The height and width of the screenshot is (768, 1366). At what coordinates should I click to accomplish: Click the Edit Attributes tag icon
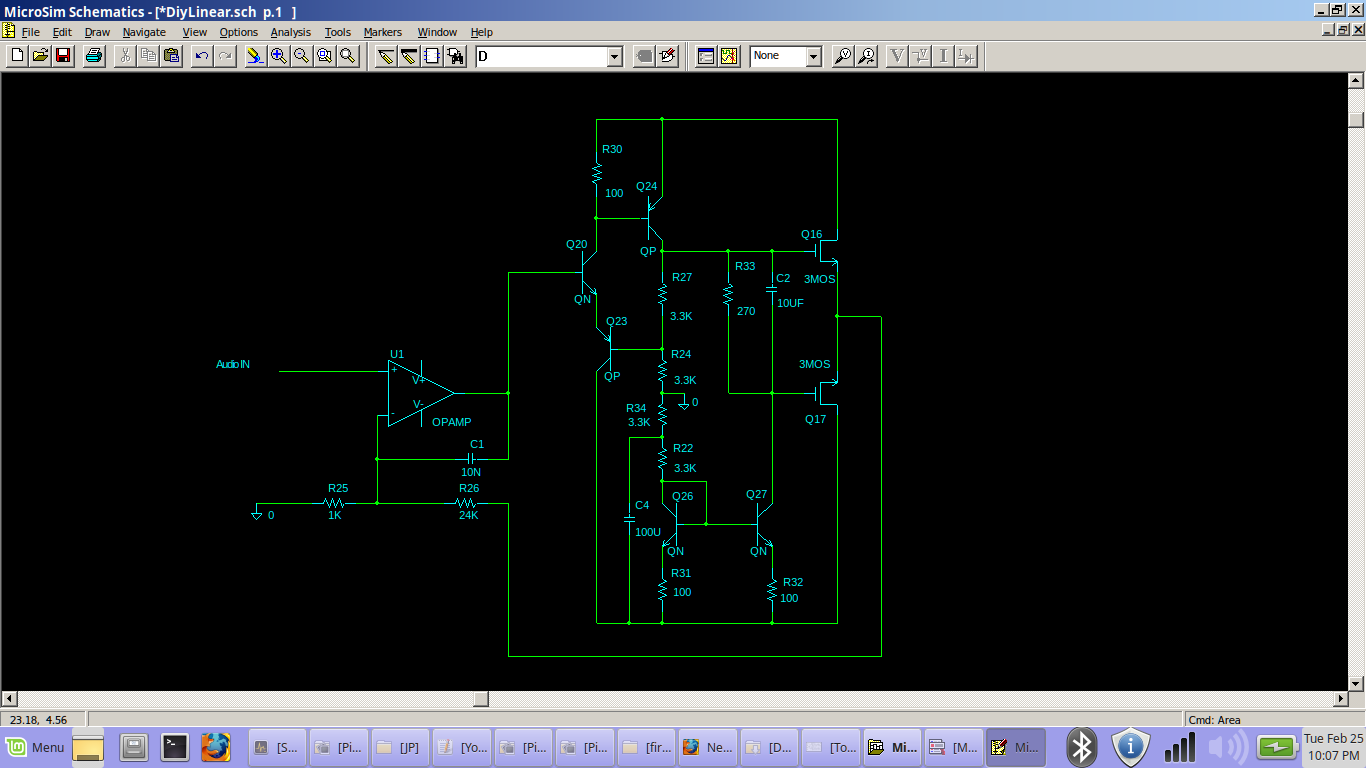pos(645,56)
